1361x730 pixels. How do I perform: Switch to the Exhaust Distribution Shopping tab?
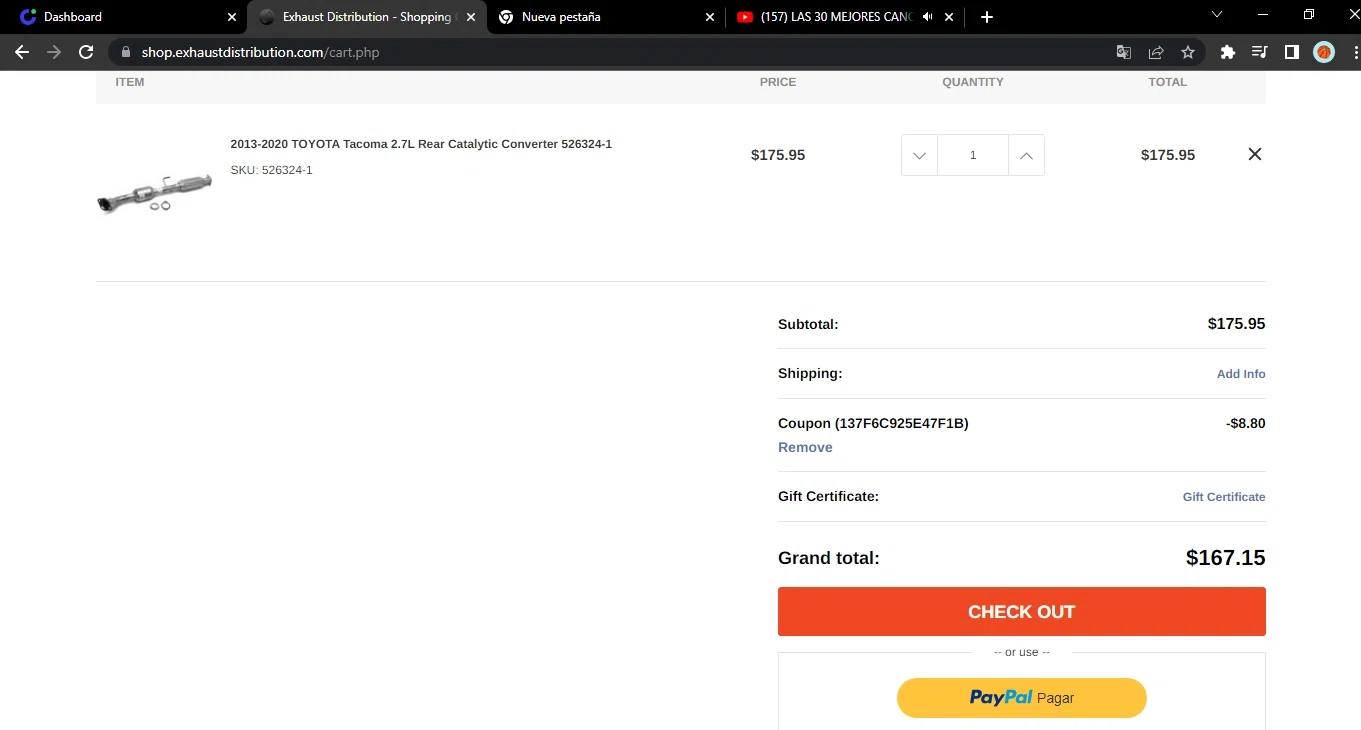click(366, 17)
